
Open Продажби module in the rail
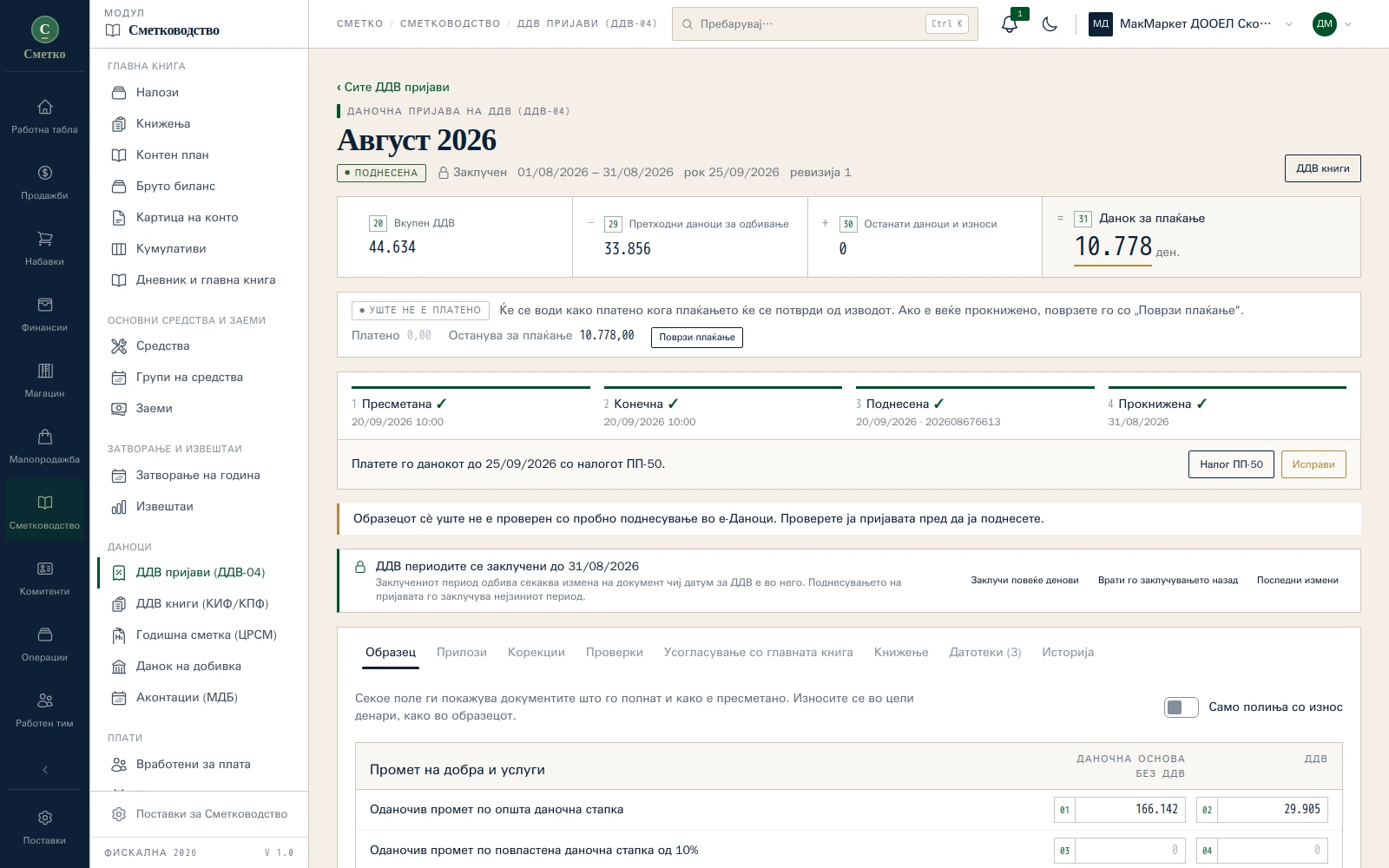point(44,182)
